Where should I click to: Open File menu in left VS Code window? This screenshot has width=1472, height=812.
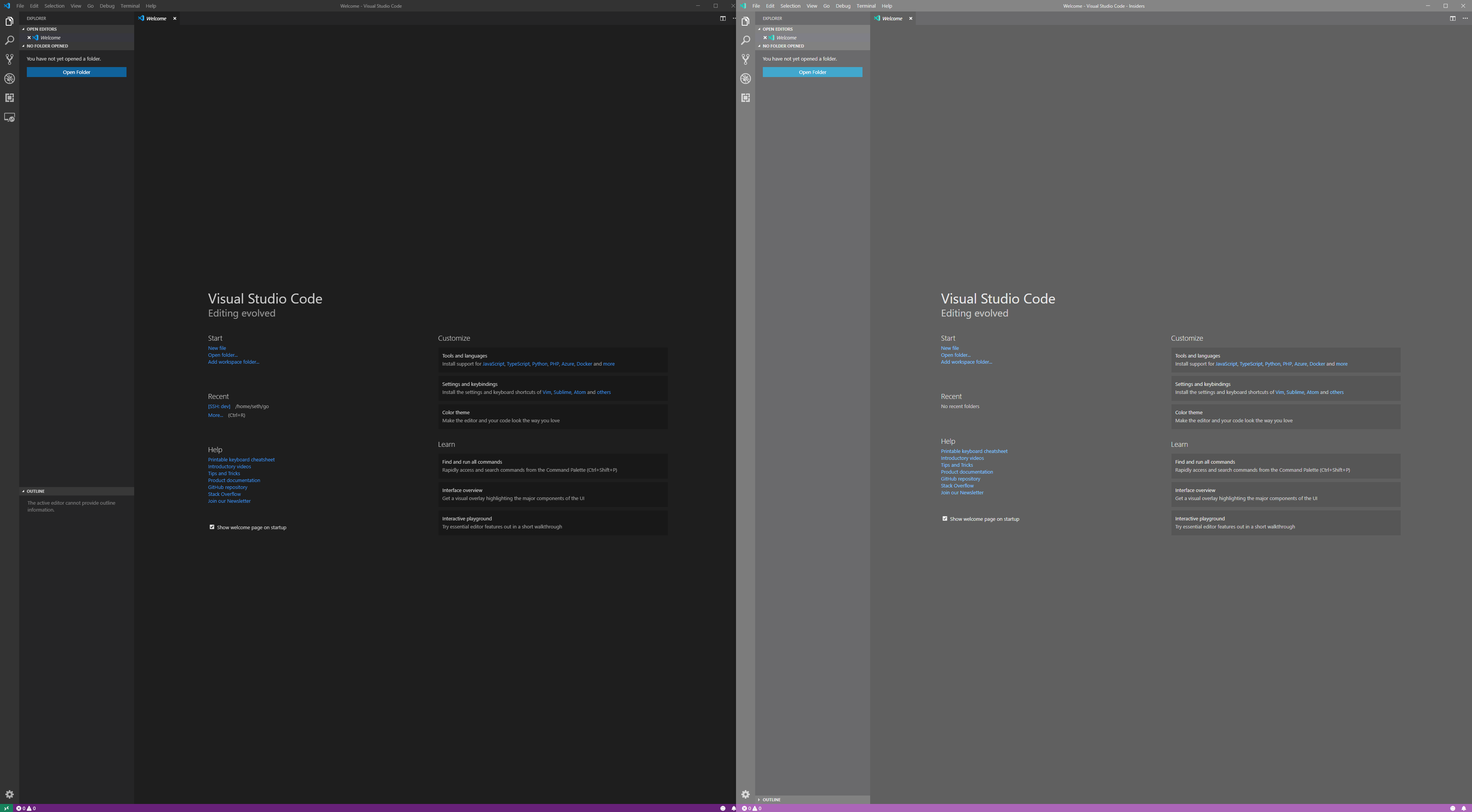20,6
